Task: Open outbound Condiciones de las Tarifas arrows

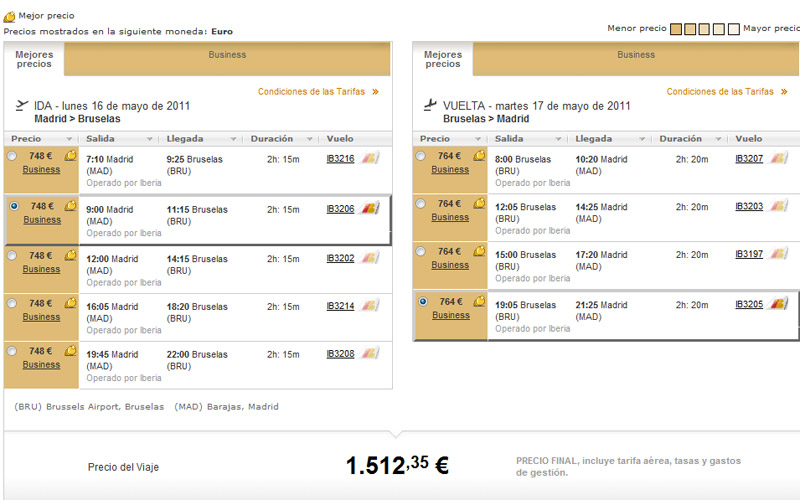Action: 375,92
